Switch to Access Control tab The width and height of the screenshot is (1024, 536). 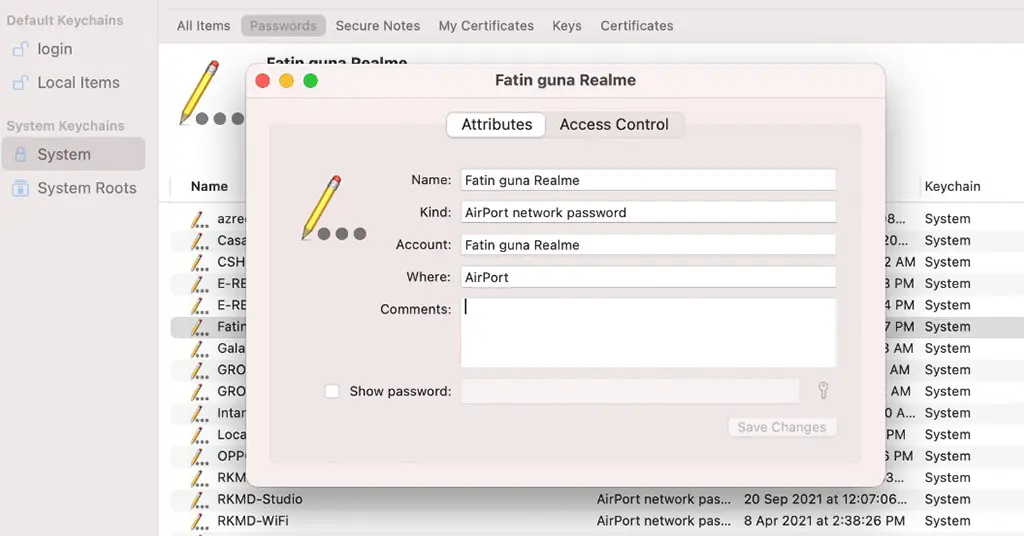pyautogui.click(x=614, y=125)
